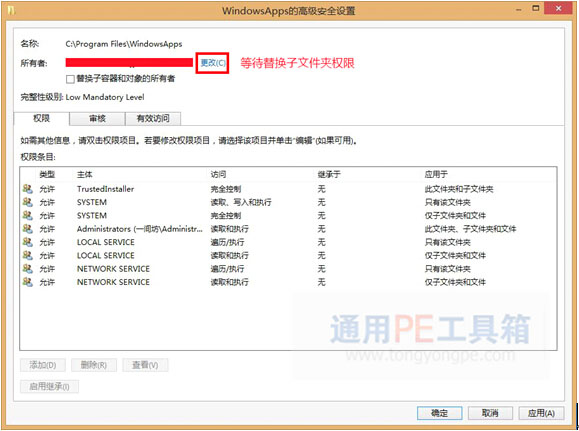The width and height of the screenshot is (579, 431).
Task: Click the user icon of SYSTEM 完全控制 subfolder entry
Action: pyautogui.click(x=27, y=215)
